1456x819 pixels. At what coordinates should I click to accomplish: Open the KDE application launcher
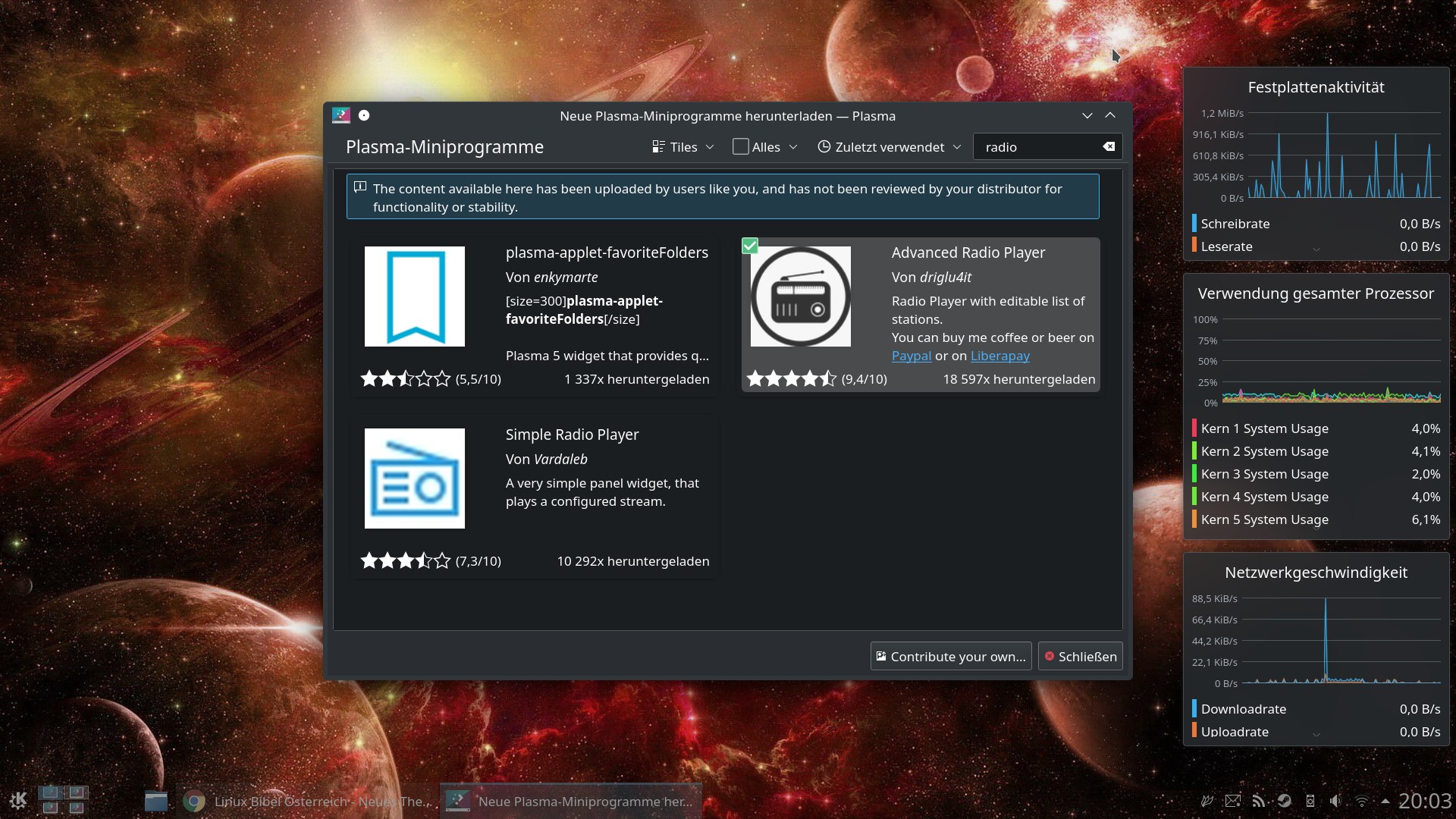coord(18,800)
